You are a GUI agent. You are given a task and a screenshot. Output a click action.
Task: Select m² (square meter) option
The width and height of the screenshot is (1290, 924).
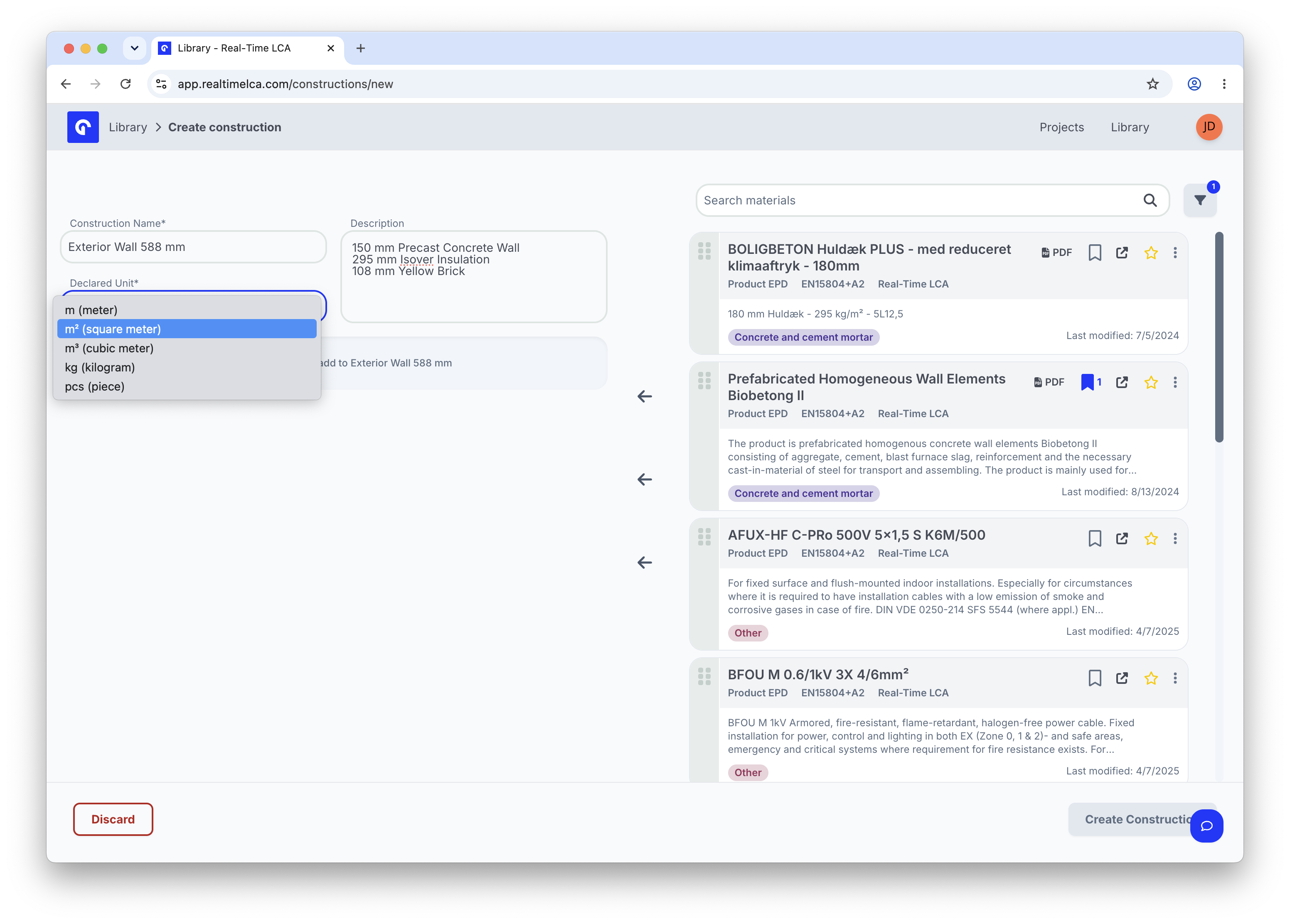tap(187, 329)
